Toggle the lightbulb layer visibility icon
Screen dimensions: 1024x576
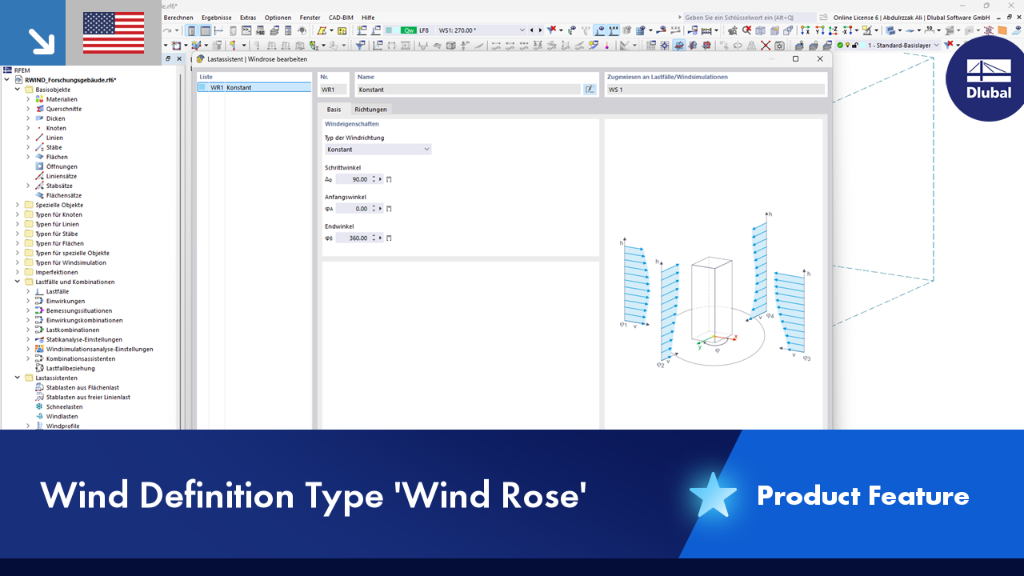click(x=848, y=45)
